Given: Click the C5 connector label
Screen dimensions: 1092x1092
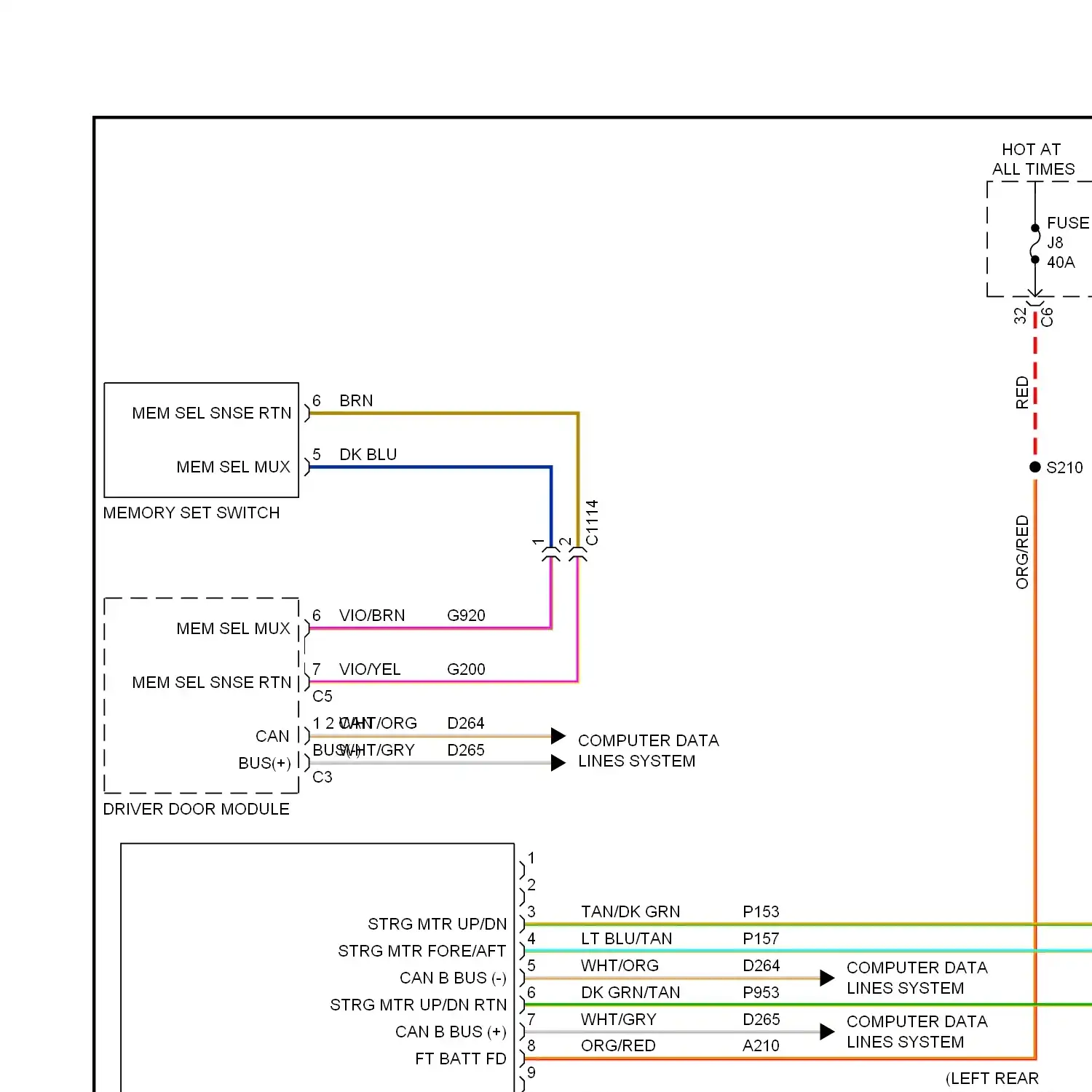Looking at the screenshot, I should click(323, 696).
